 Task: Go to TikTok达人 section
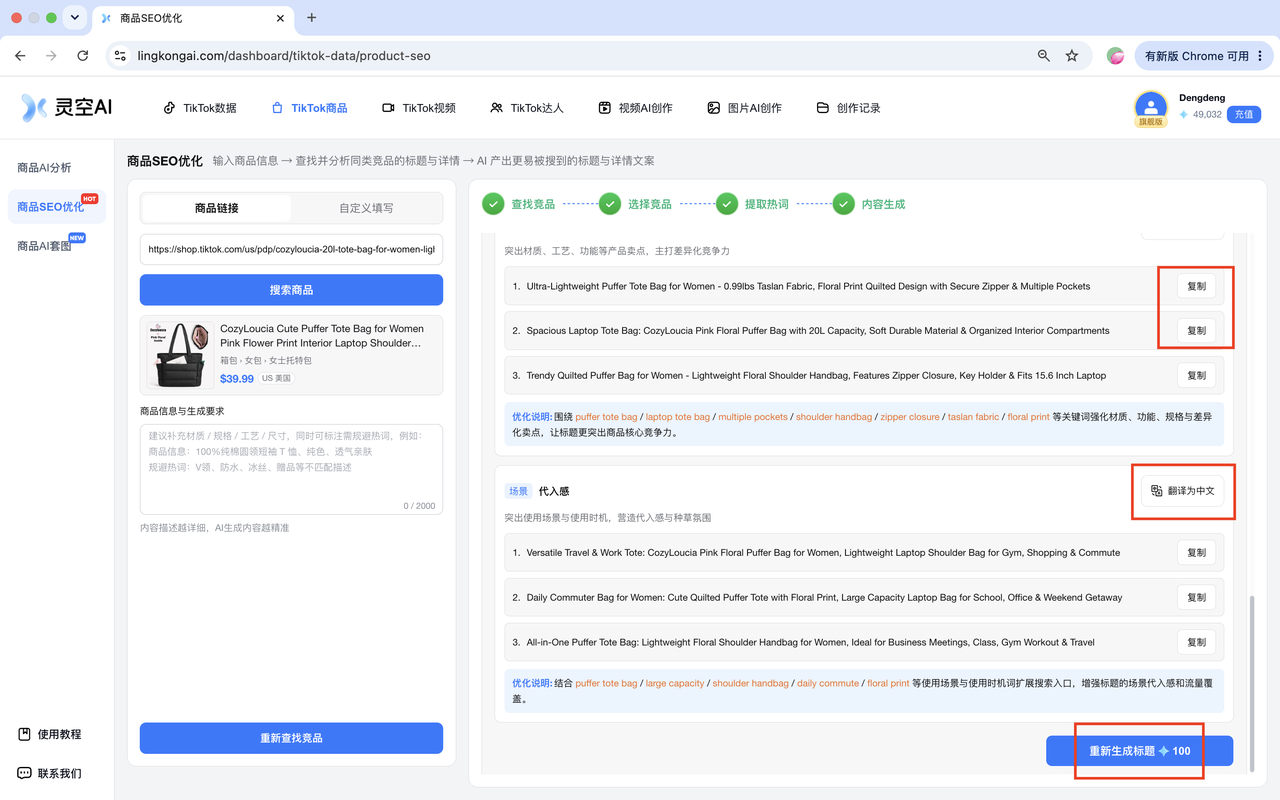click(527, 108)
